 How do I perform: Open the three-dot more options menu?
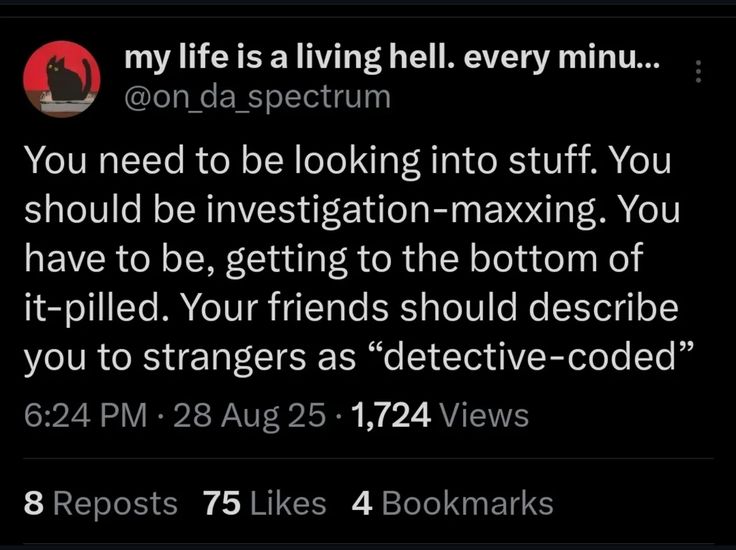pyautogui.click(x=699, y=72)
